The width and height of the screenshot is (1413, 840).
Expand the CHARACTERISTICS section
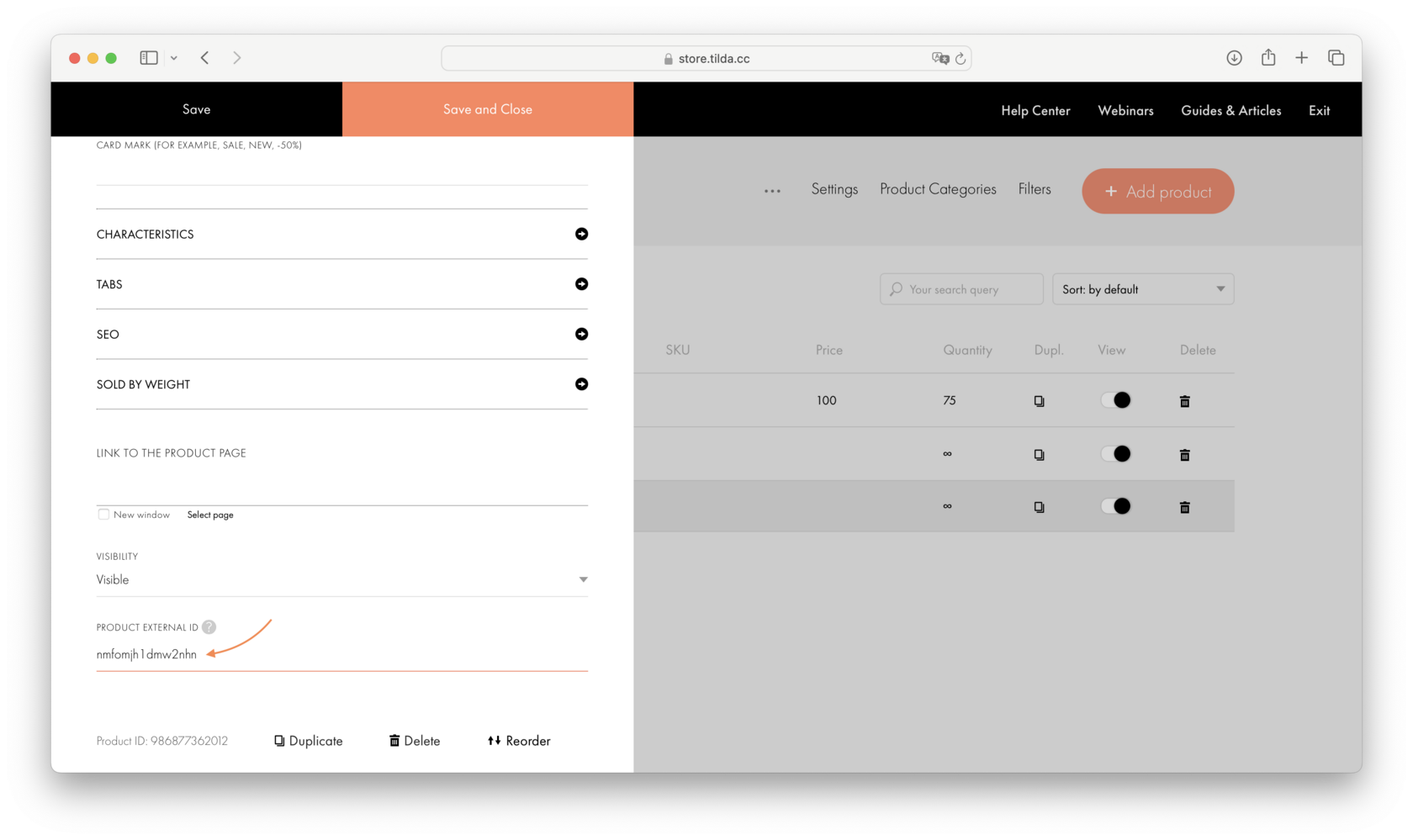coord(581,234)
